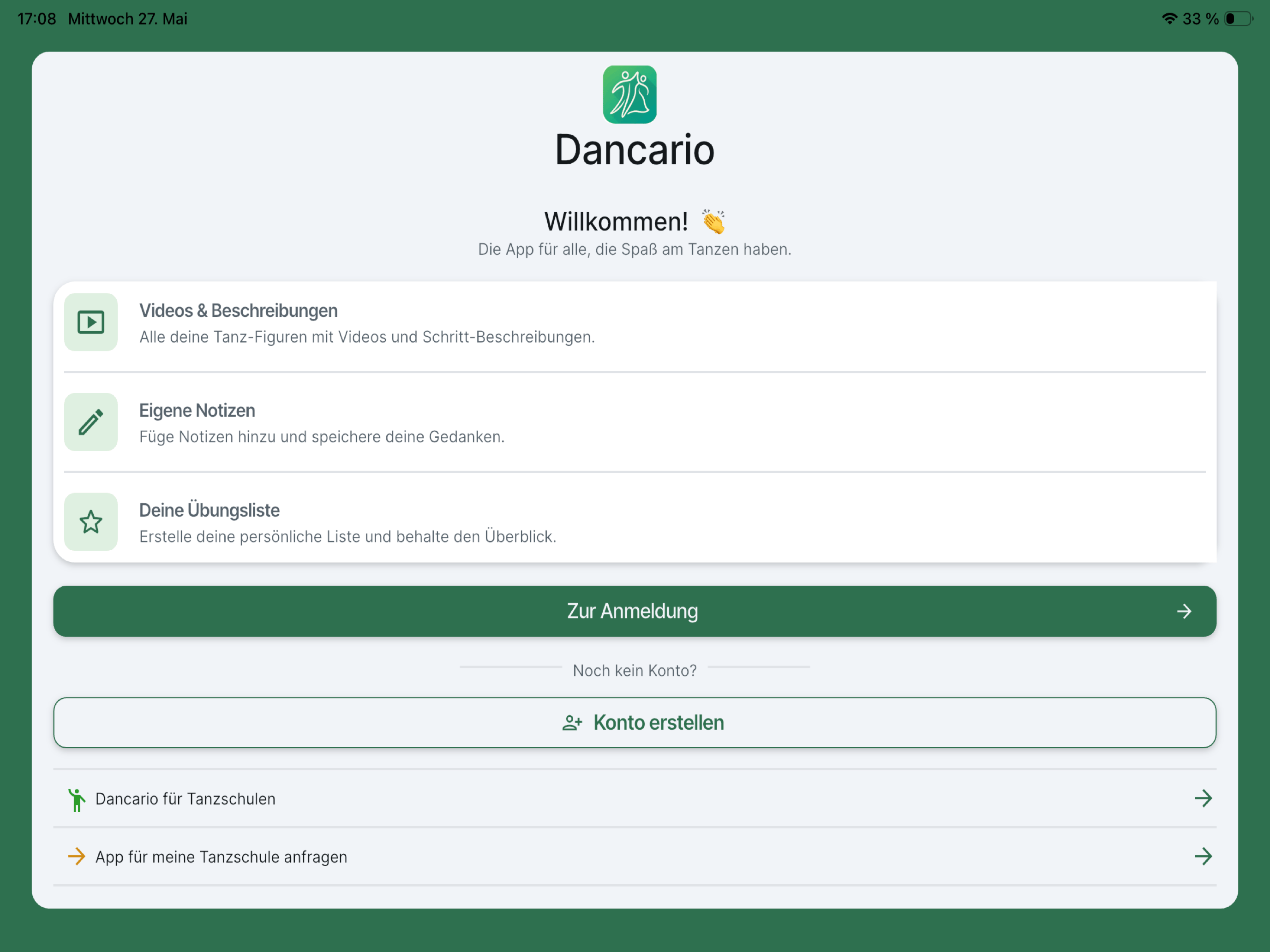The image size is (1270, 952).
Task: Click the tagline 'Die App für alle, die Spaß am Tanzen haben.'
Action: (x=635, y=250)
